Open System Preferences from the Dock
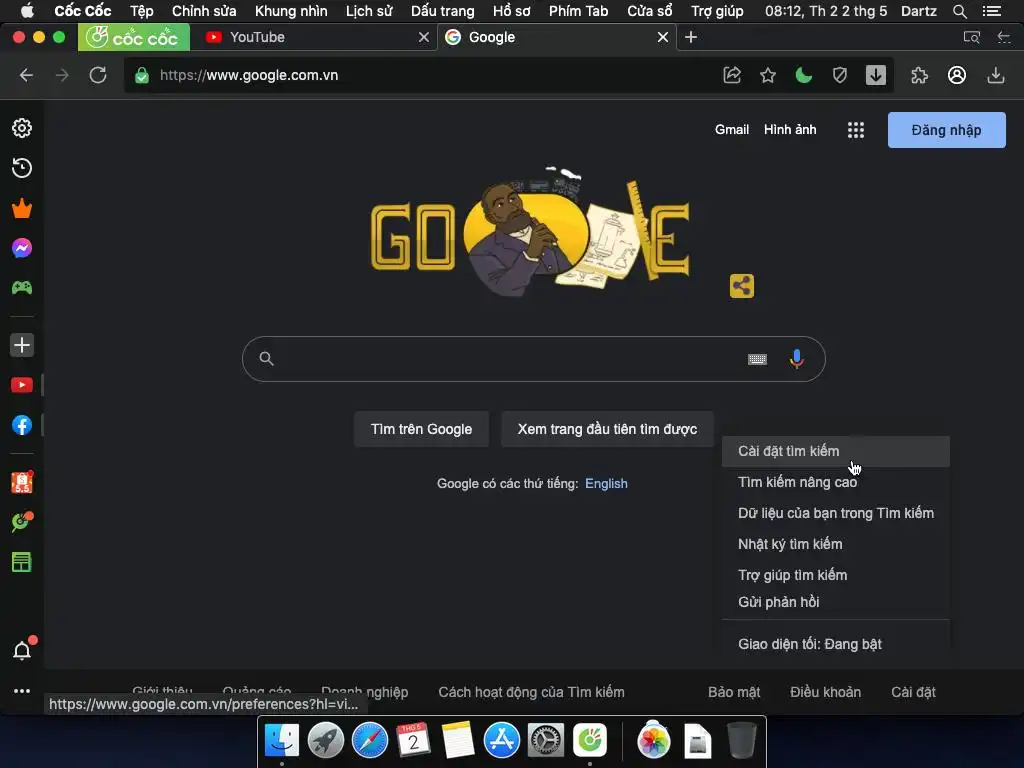 (x=546, y=741)
